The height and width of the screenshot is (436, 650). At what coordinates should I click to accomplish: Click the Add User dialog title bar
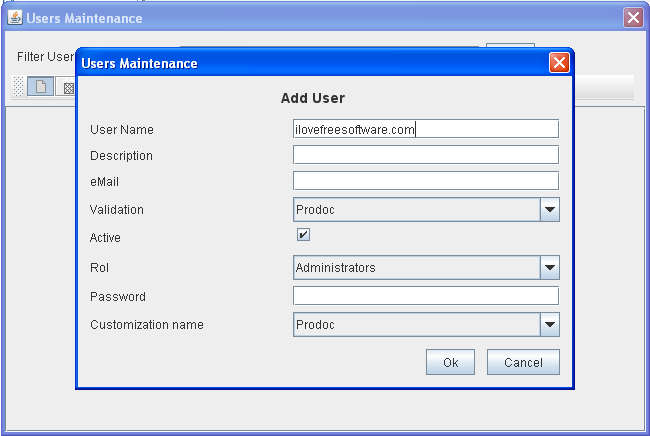coord(300,63)
